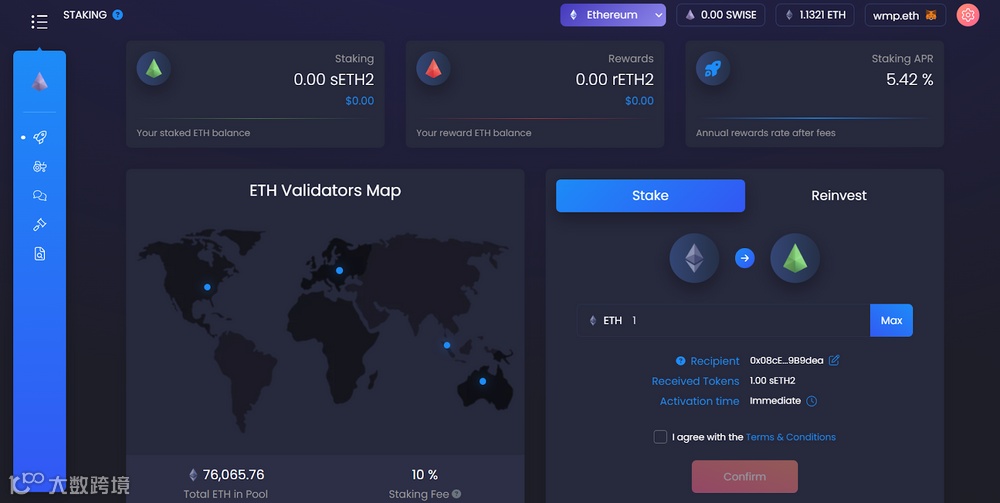Click the Immediate activation time text
Screen dimensions: 1000x503
click(x=775, y=401)
